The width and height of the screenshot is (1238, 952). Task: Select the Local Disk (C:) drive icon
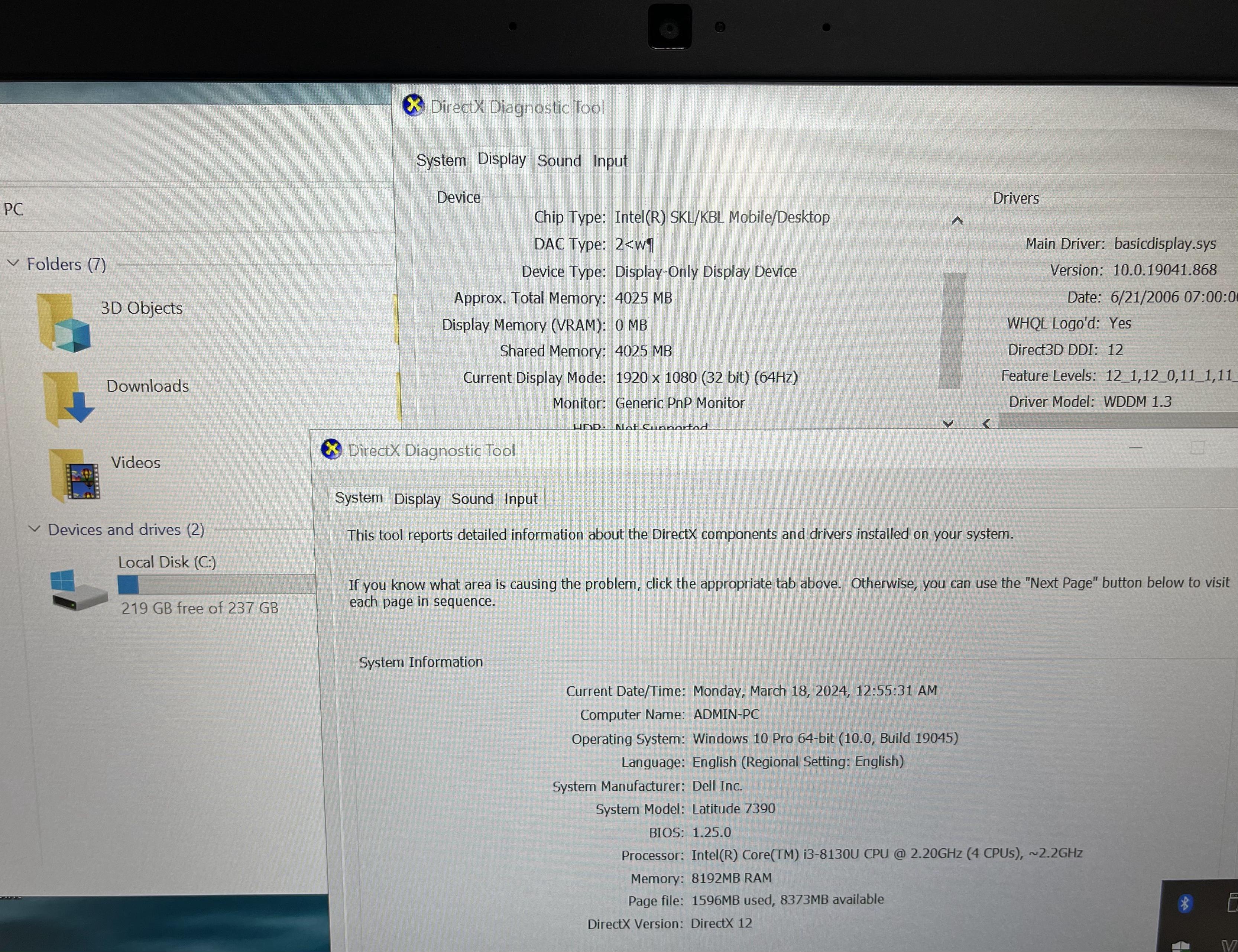point(78,590)
